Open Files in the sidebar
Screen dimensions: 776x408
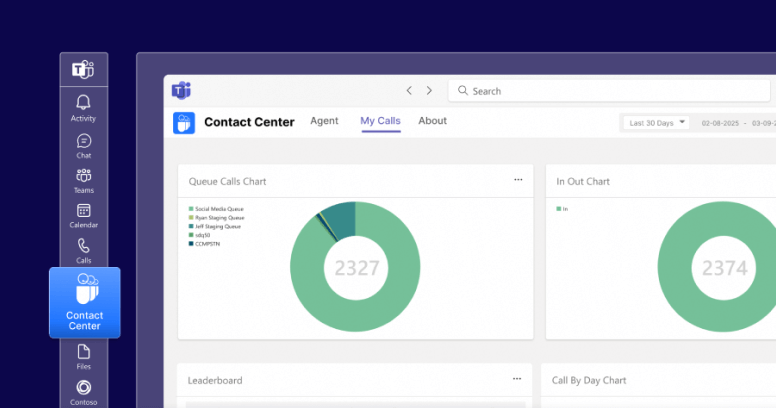click(84, 356)
